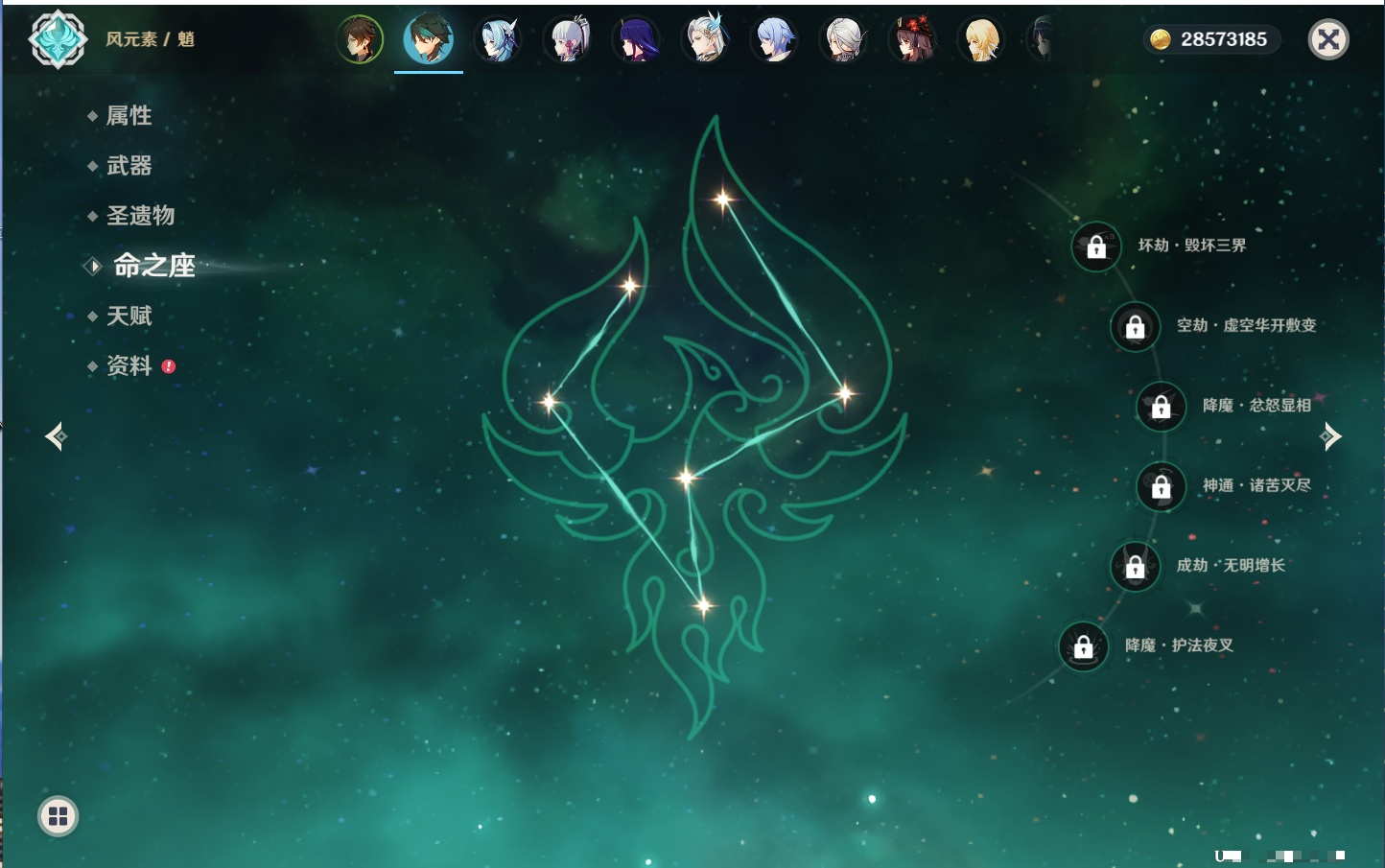1385x868 pixels.
Task: Switch to the previous character with left arrow
Action: pos(56,437)
